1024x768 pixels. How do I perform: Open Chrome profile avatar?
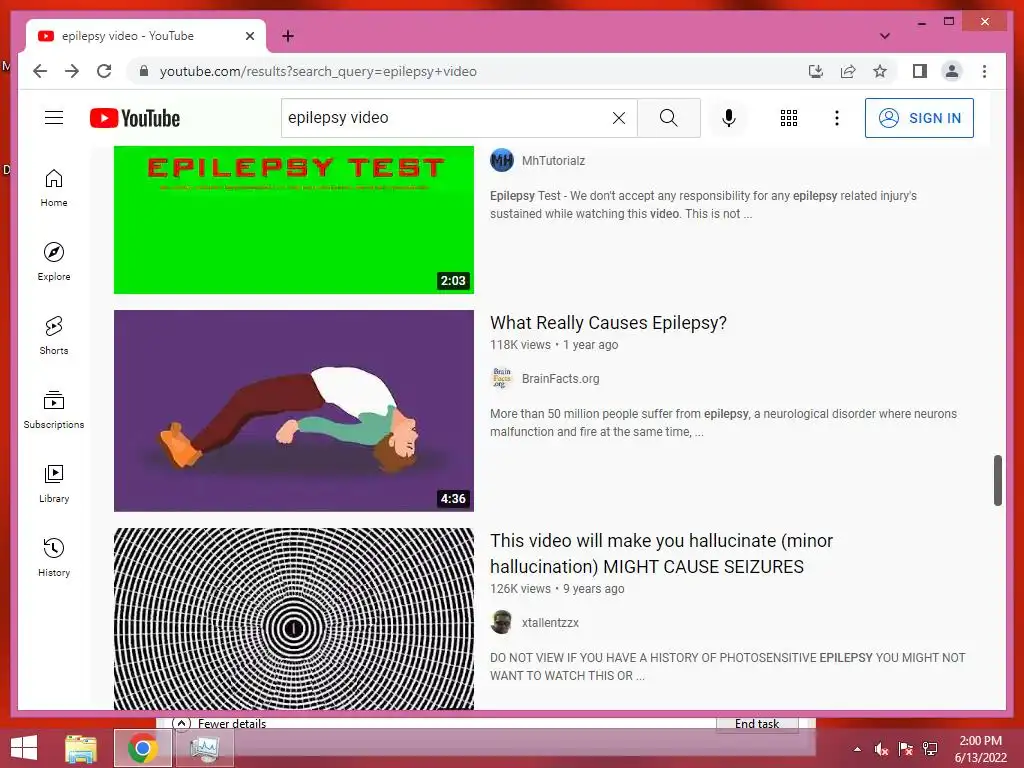[952, 71]
